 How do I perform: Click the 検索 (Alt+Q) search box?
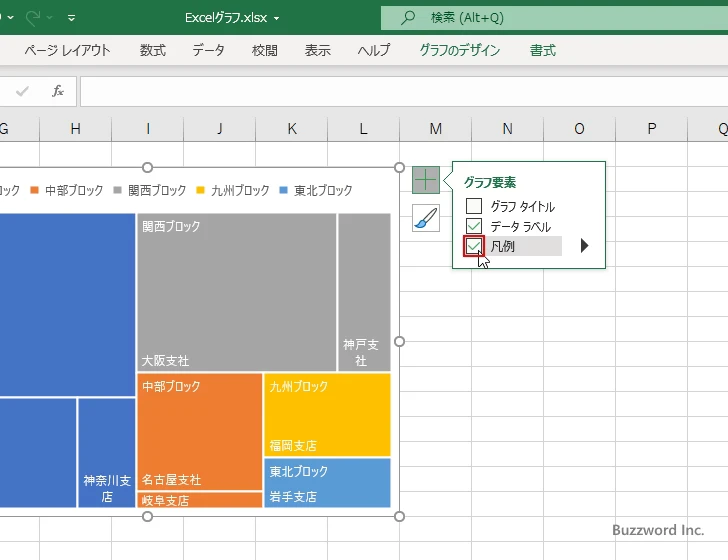(554, 18)
